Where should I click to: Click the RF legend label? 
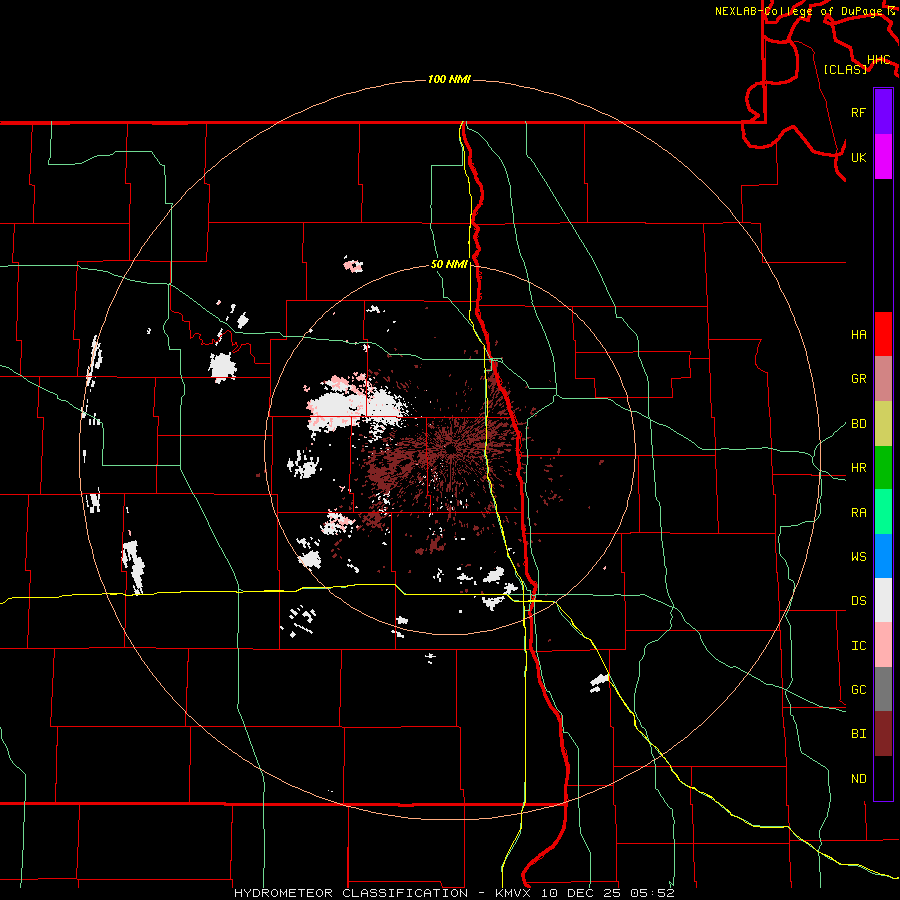(x=858, y=112)
